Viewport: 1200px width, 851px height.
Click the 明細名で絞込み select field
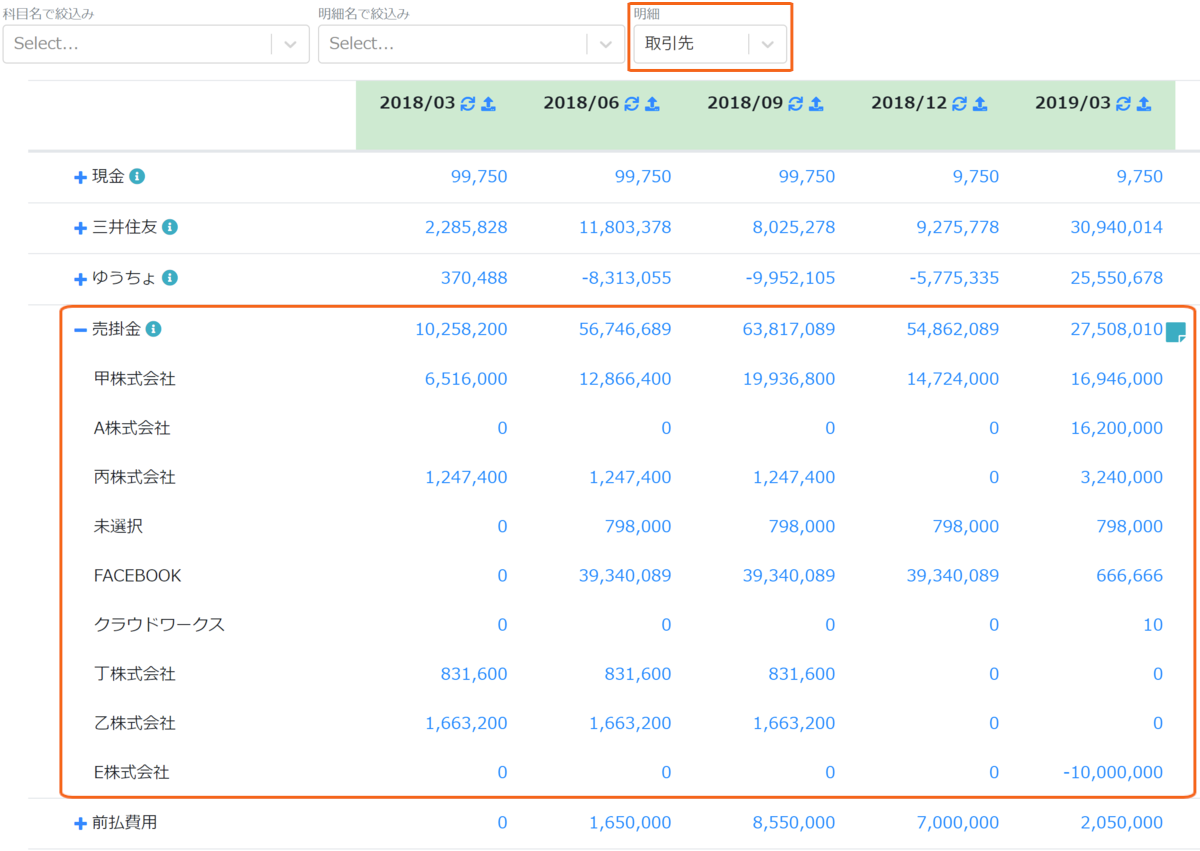(471, 44)
